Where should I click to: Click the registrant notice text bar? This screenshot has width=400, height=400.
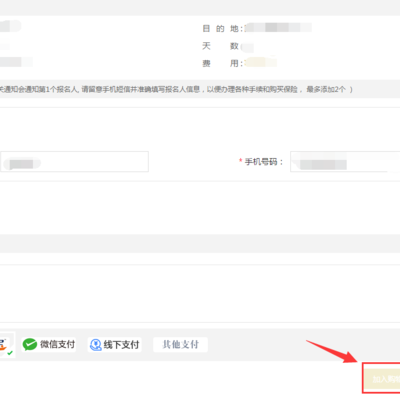pyautogui.click(x=200, y=89)
